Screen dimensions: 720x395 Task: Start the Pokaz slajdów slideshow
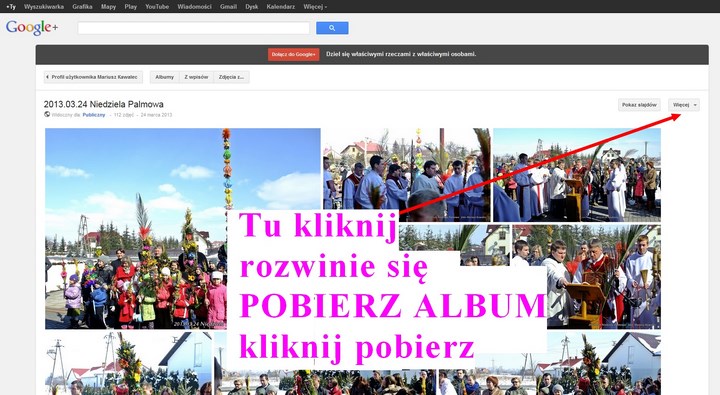coord(639,105)
